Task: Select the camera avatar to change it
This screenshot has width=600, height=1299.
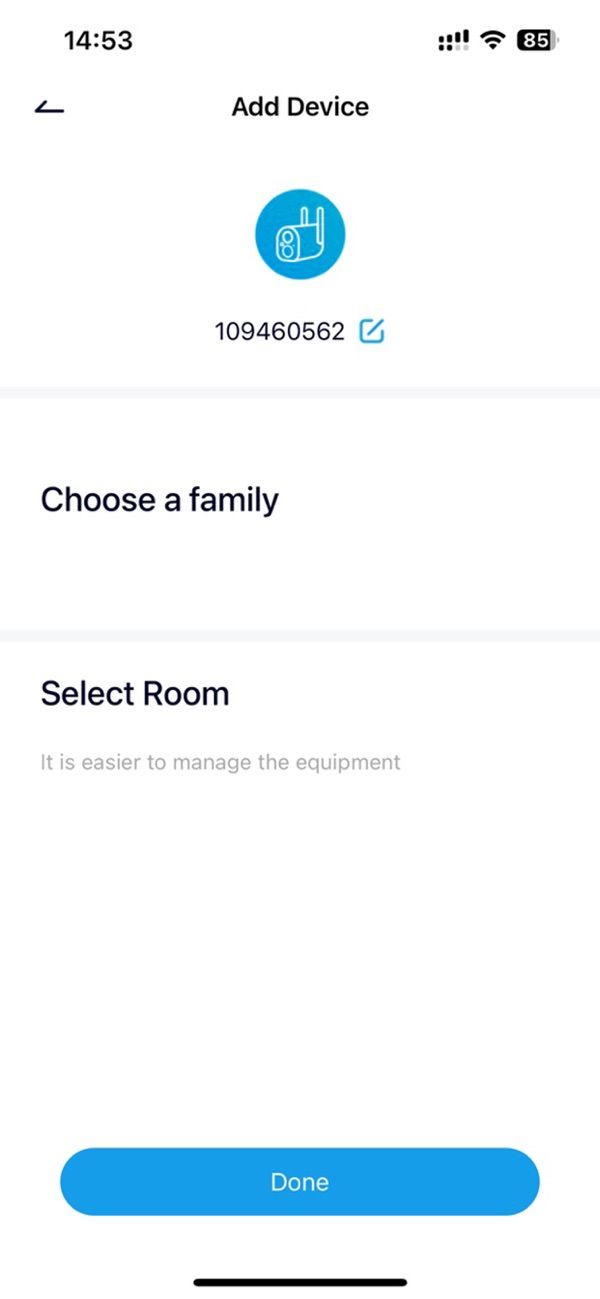Action: tap(299, 233)
